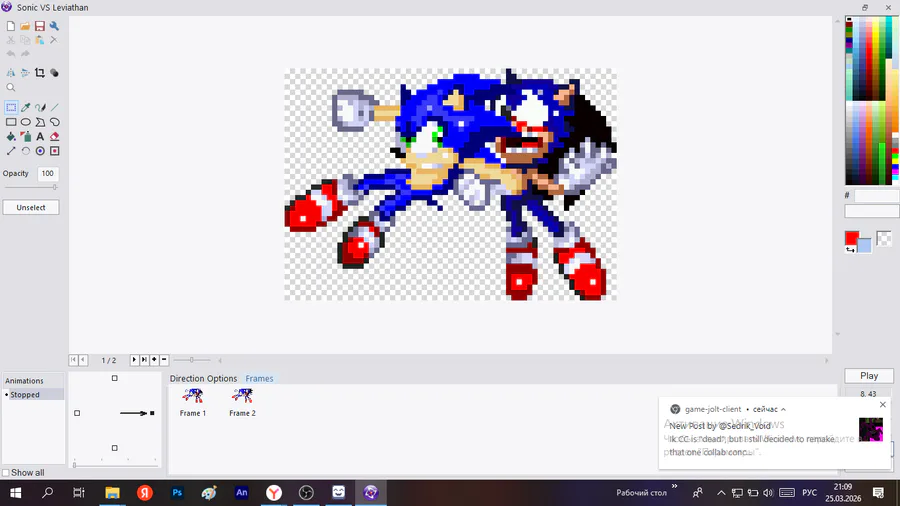The height and width of the screenshot is (506, 900).
Task: Jump to last frame button
Action: (144, 360)
